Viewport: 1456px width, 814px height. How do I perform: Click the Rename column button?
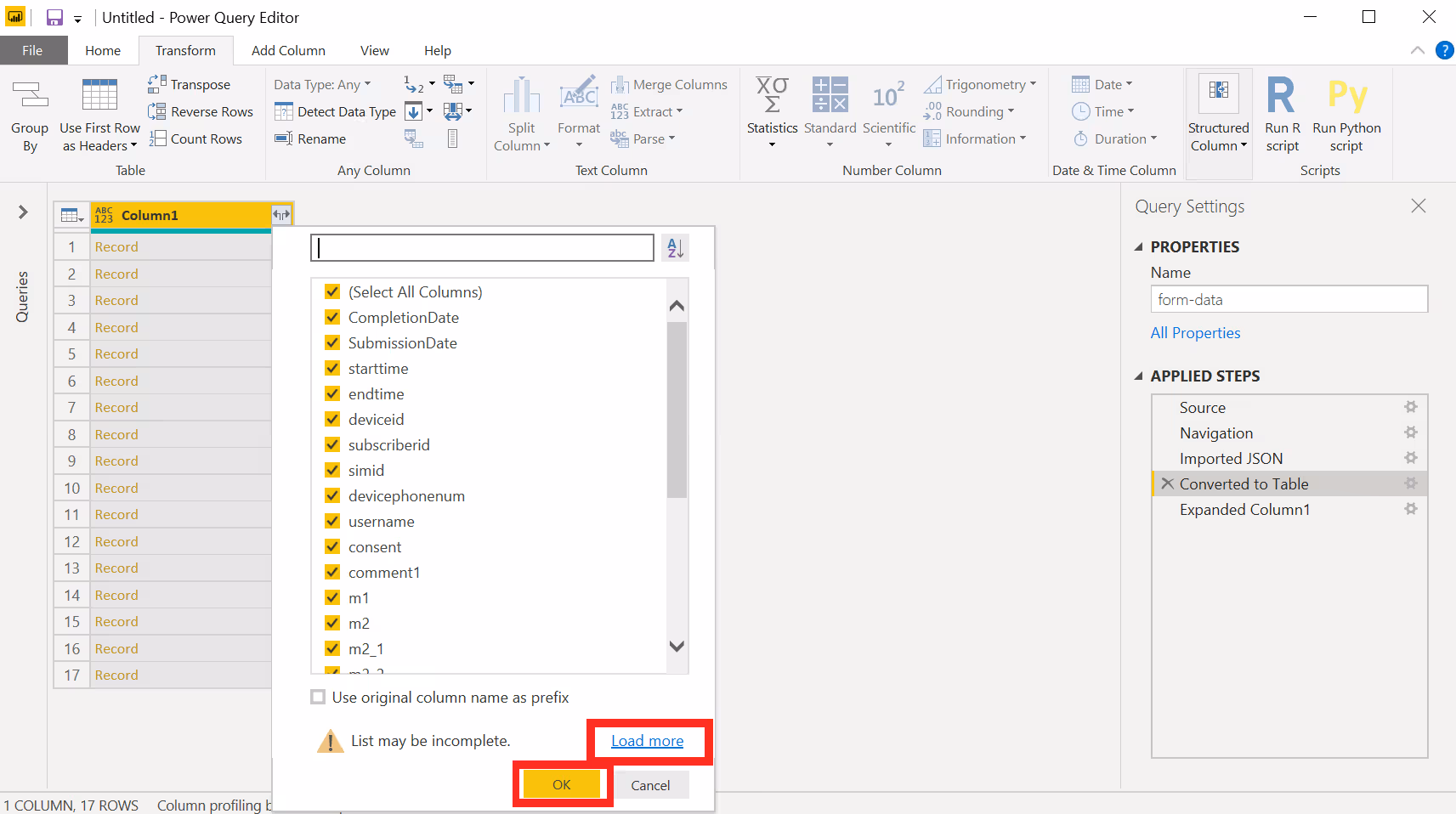(x=310, y=138)
